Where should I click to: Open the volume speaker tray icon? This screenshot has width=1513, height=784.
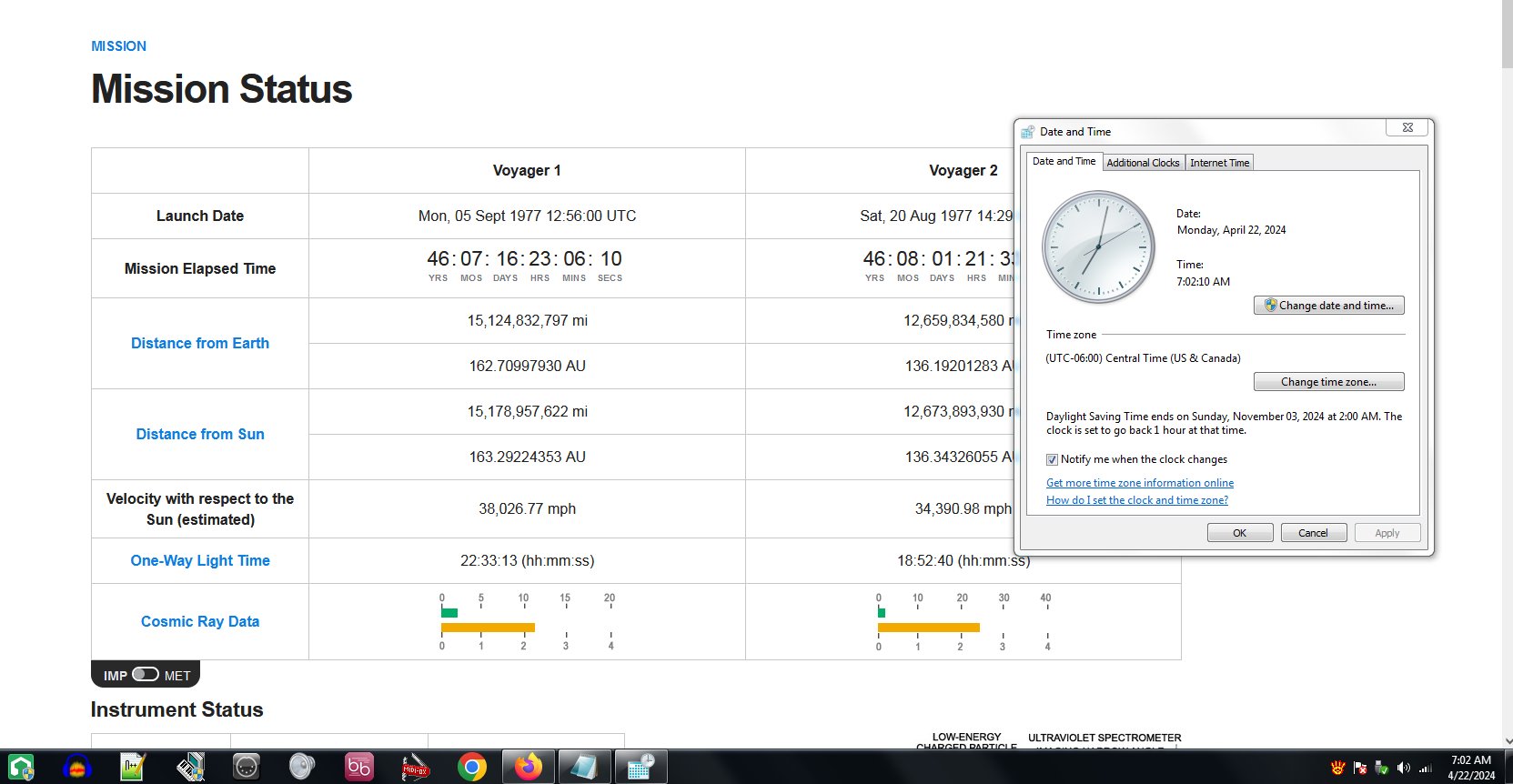1403,768
